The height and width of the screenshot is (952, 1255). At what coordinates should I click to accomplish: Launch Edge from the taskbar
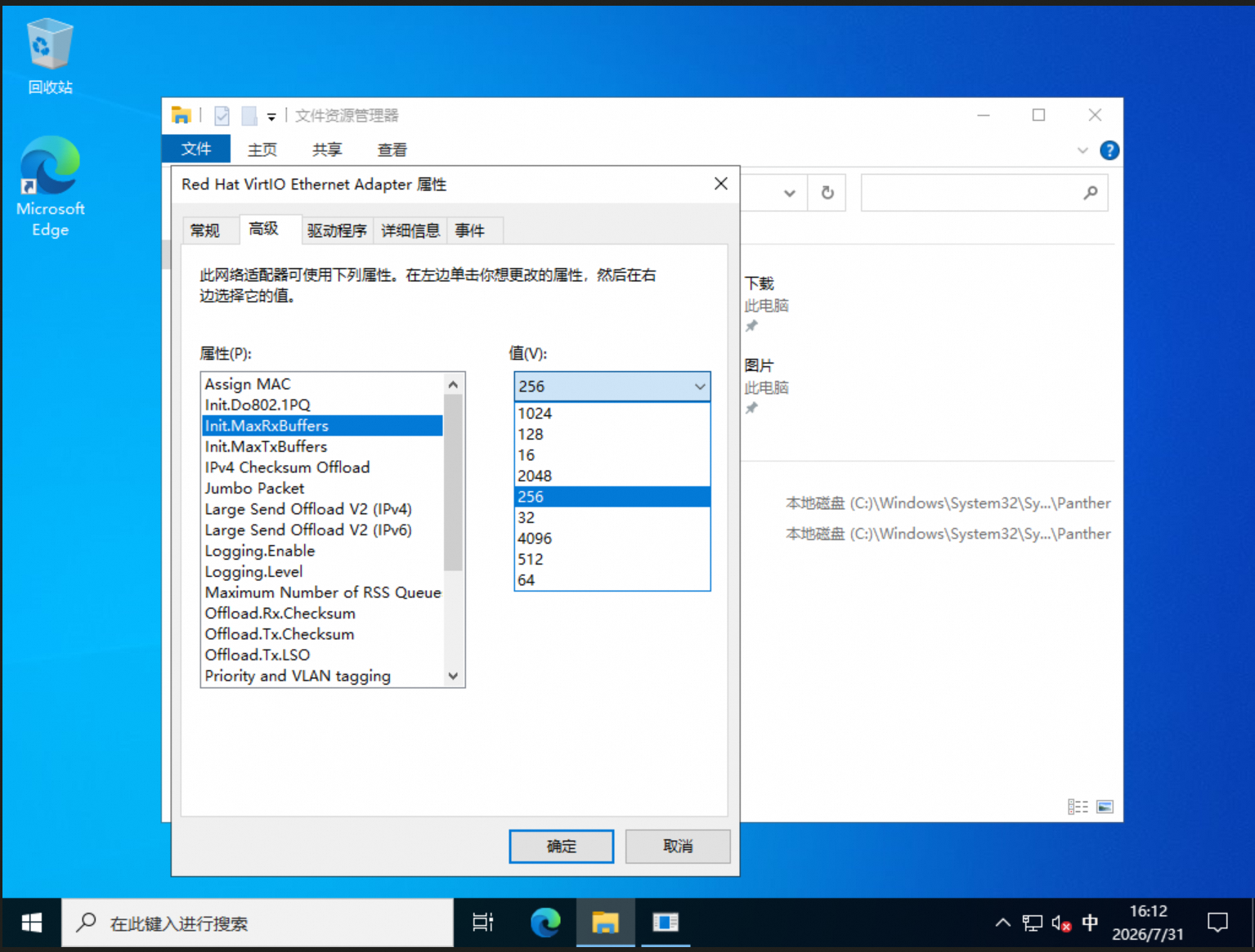tap(545, 923)
